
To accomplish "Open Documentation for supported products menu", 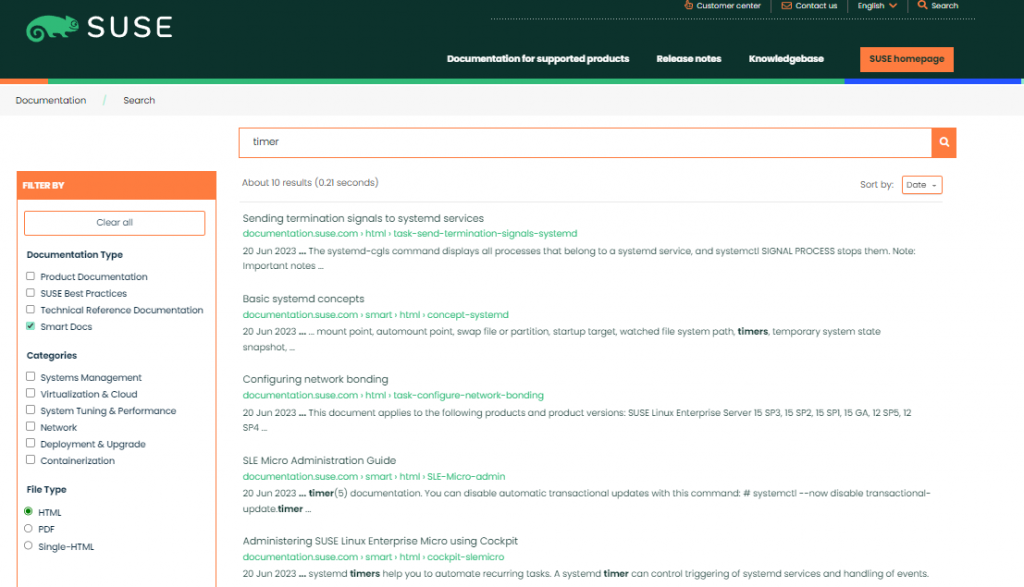I will 538,59.
